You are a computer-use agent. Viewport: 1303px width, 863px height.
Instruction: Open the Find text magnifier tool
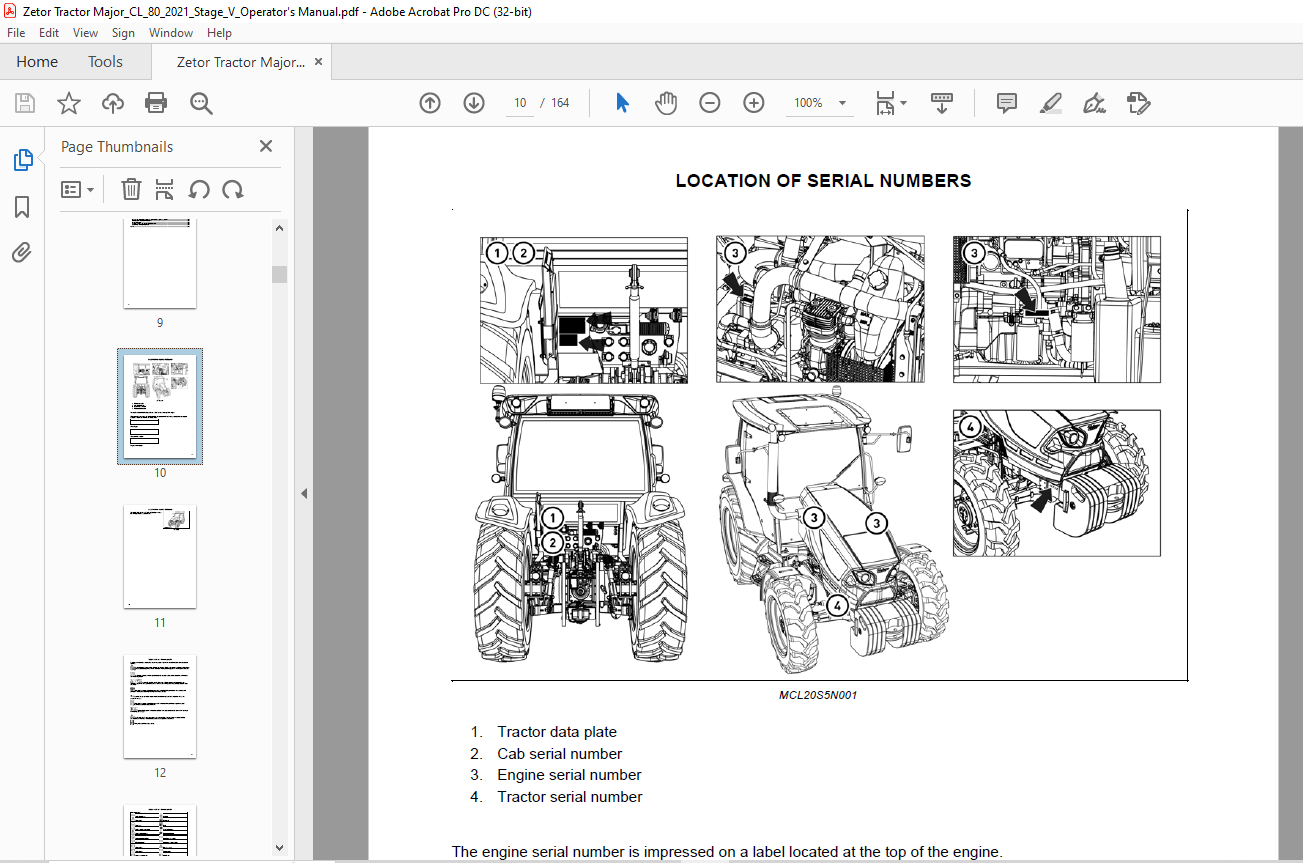[201, 103]
